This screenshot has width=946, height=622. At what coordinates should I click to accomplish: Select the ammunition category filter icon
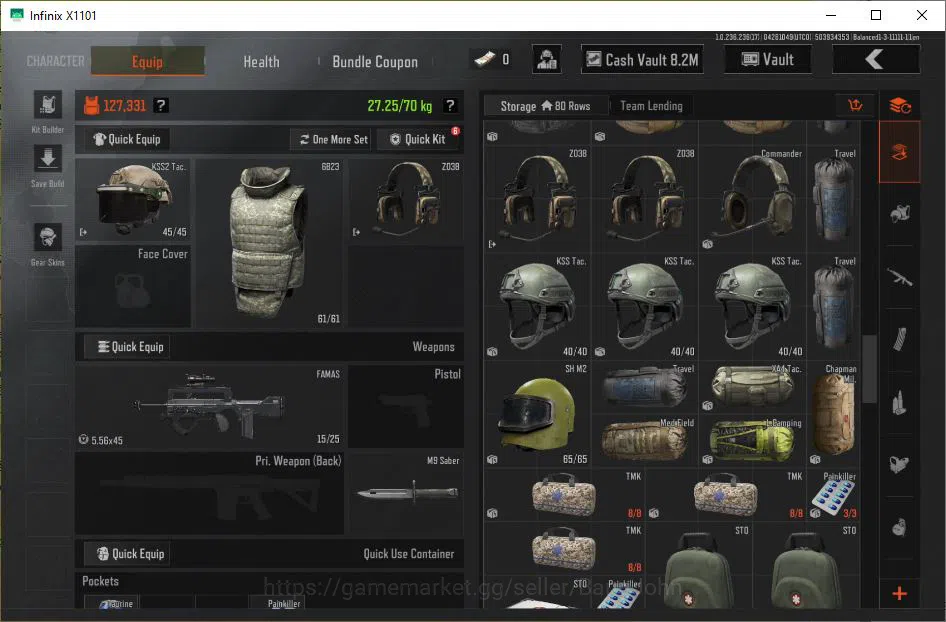coord(900,402)
